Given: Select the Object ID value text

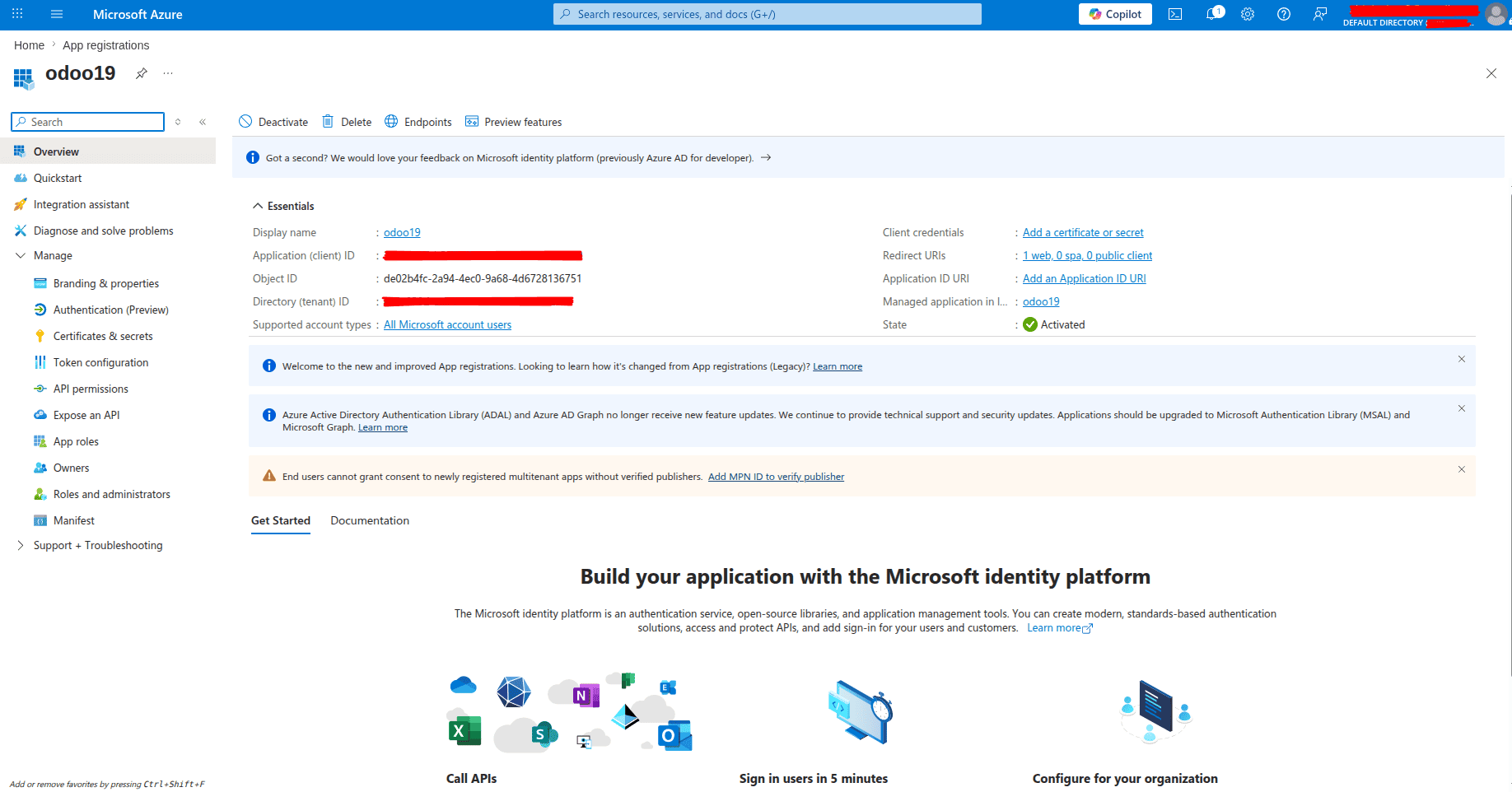Looking at the screenshot, I should click(483, 278).
